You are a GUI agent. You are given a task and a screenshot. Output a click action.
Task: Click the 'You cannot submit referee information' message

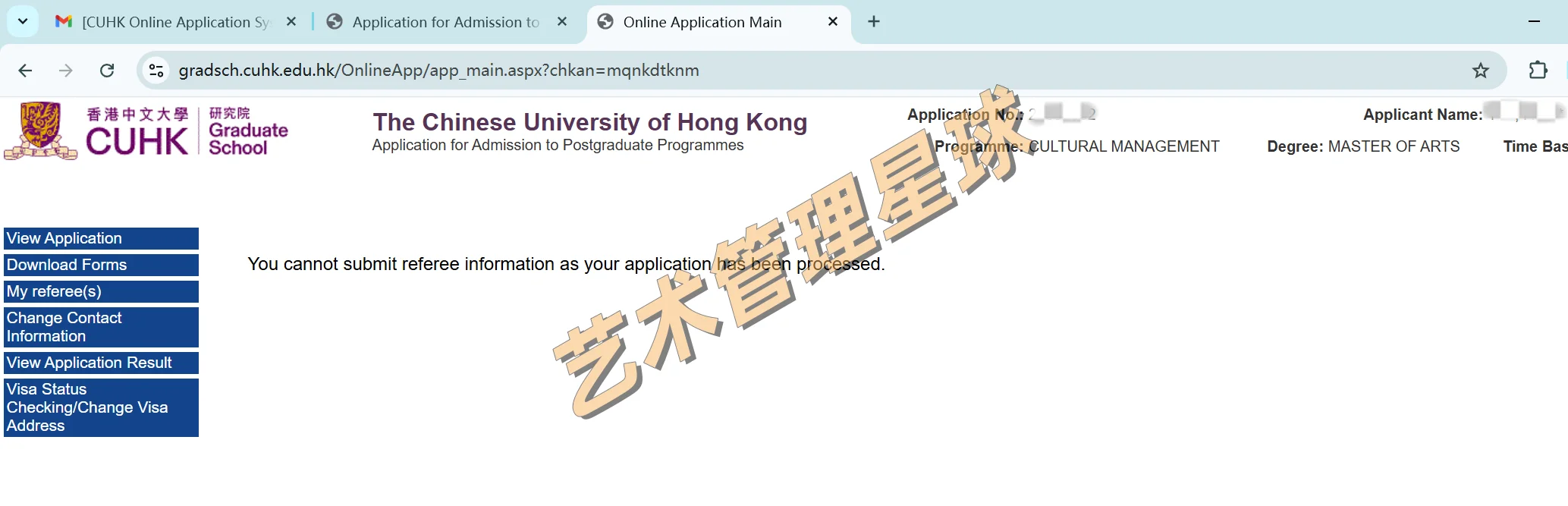[566, 264]
